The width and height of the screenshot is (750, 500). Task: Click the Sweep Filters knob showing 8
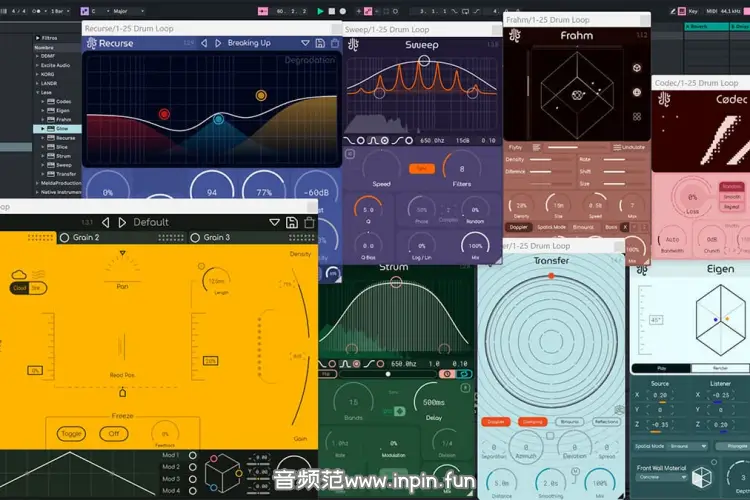pyautogui.click(x=462, y=168)
